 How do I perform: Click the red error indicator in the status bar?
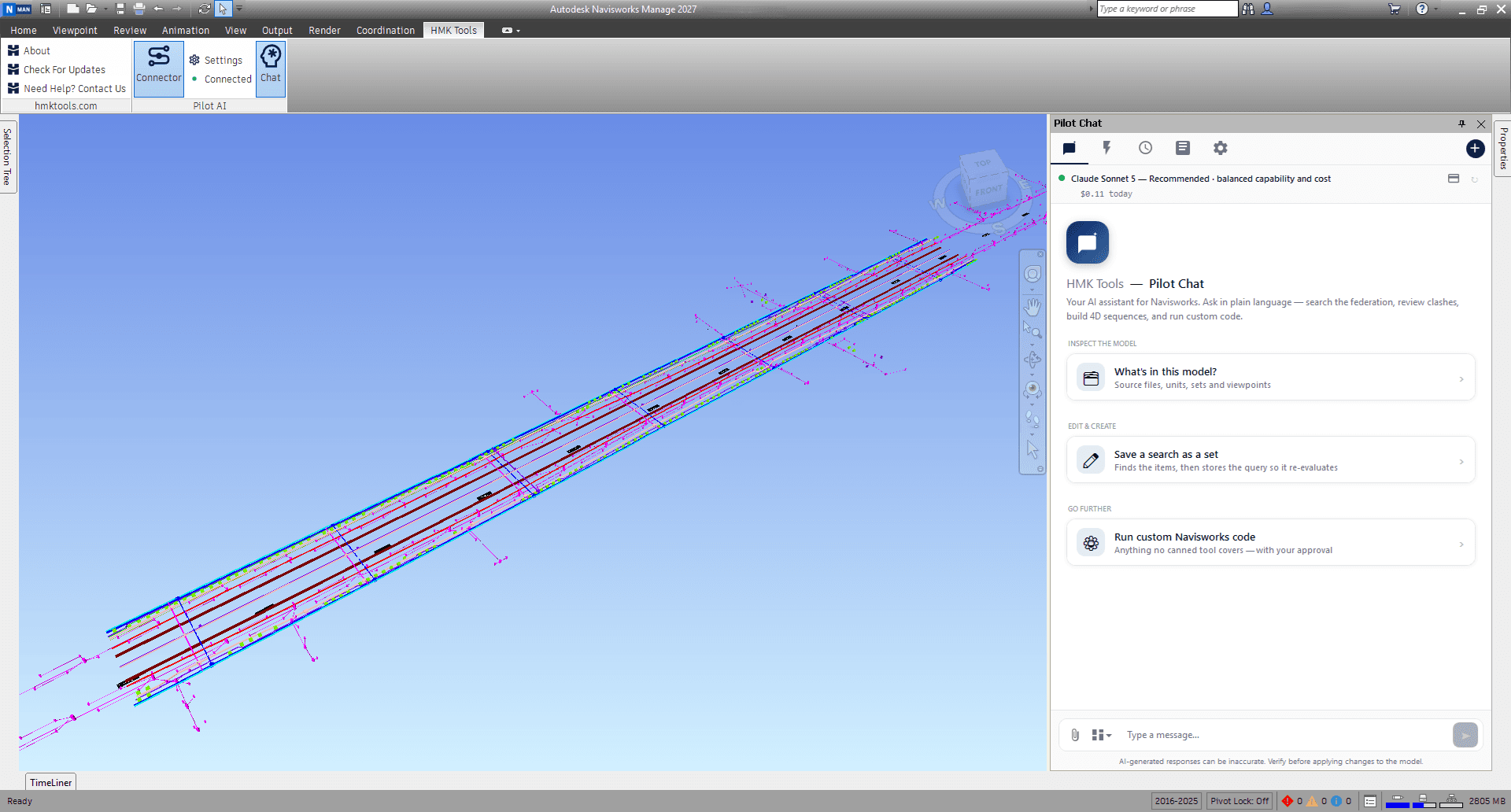coord(1287,801)
